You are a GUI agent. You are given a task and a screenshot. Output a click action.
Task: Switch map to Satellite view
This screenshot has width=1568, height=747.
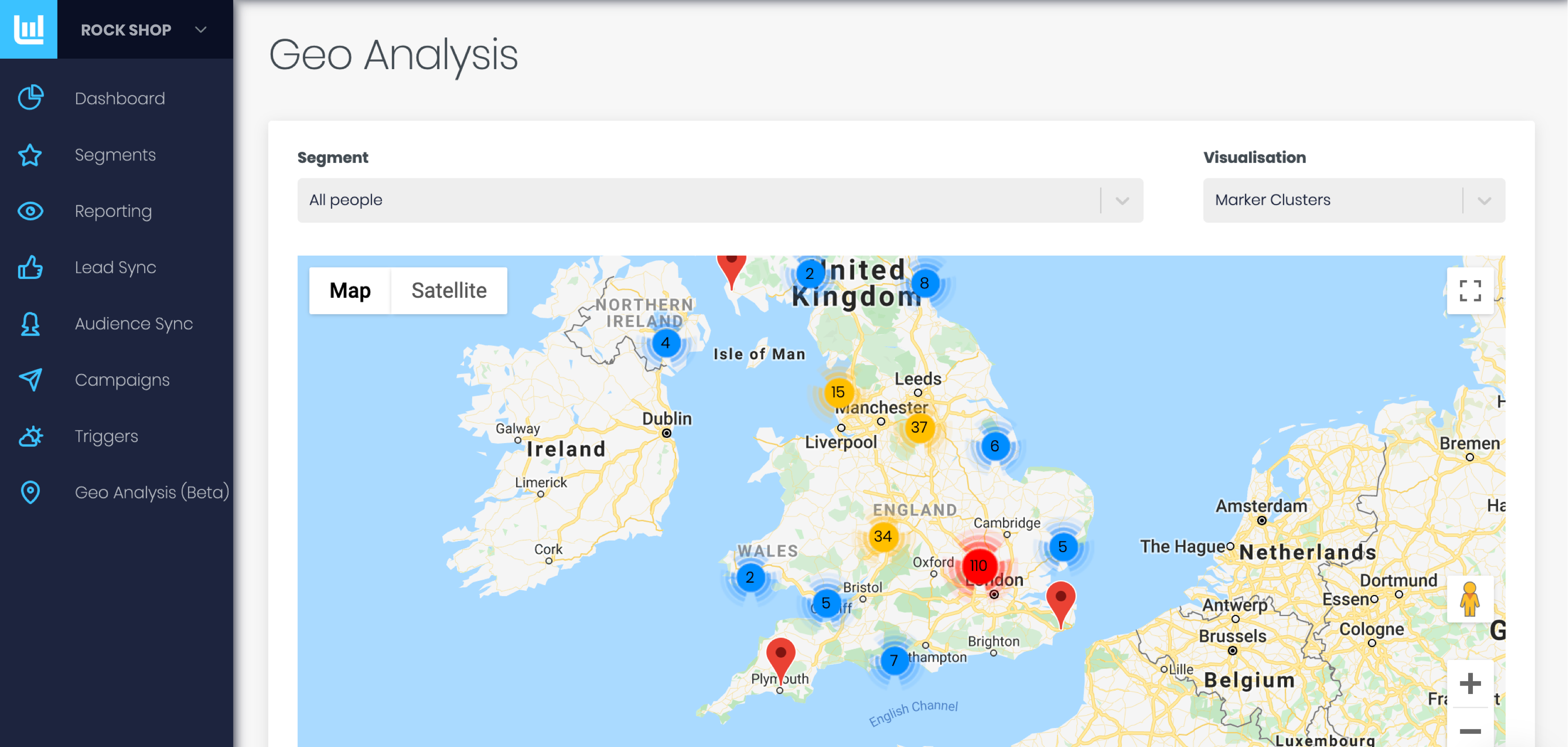tap(449, 290)
